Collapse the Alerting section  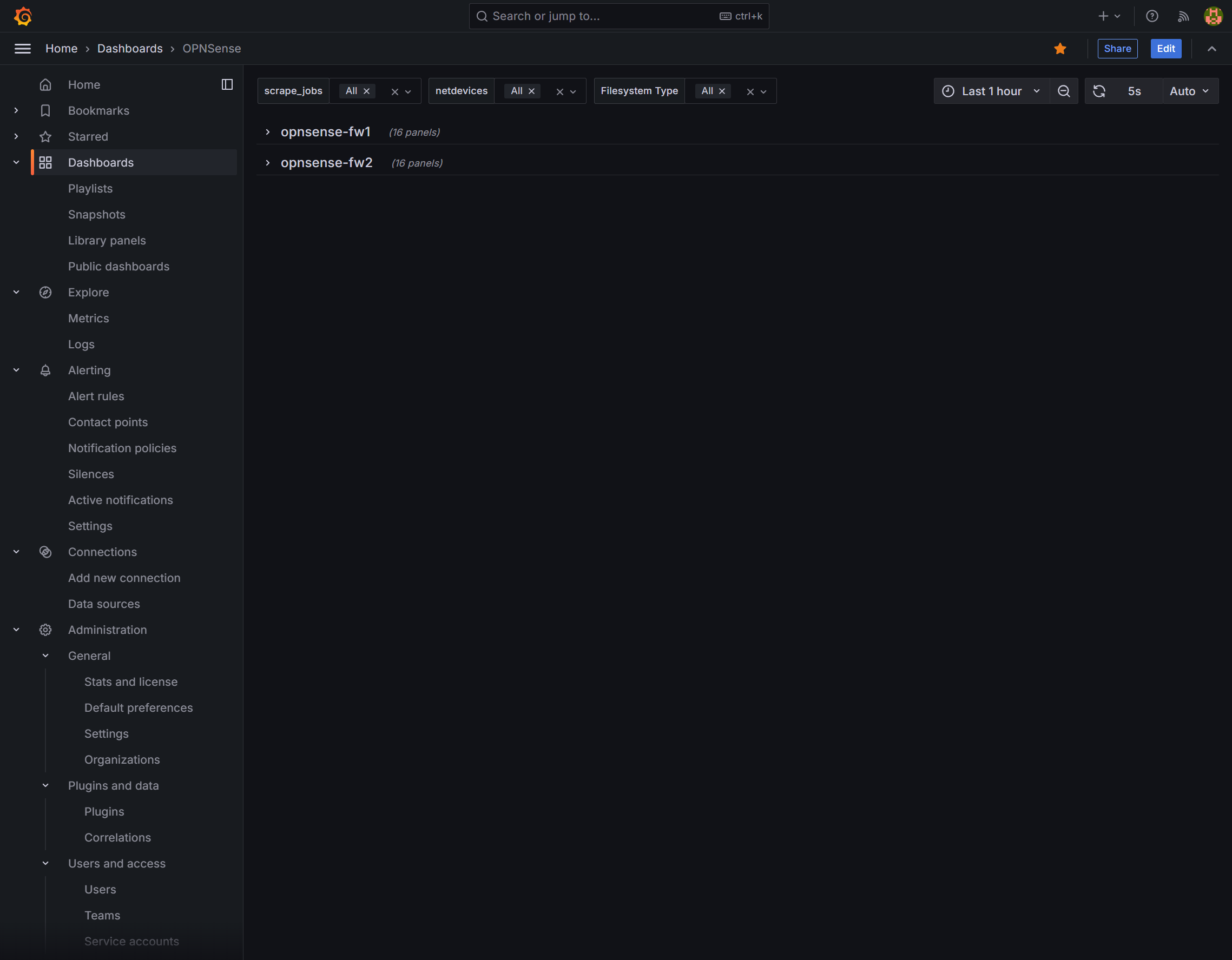[16, 370]
